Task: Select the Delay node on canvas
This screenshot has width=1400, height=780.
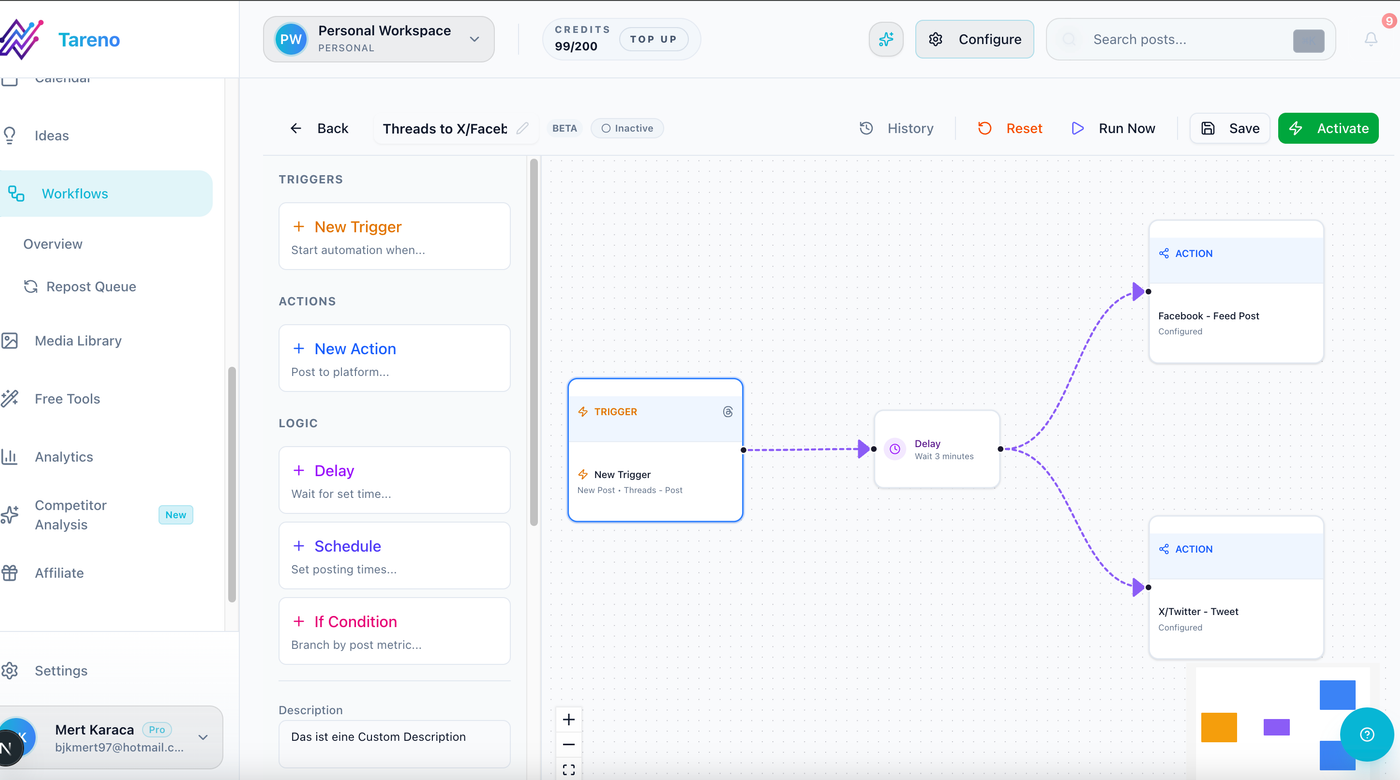Action: [x=937, y=449]
